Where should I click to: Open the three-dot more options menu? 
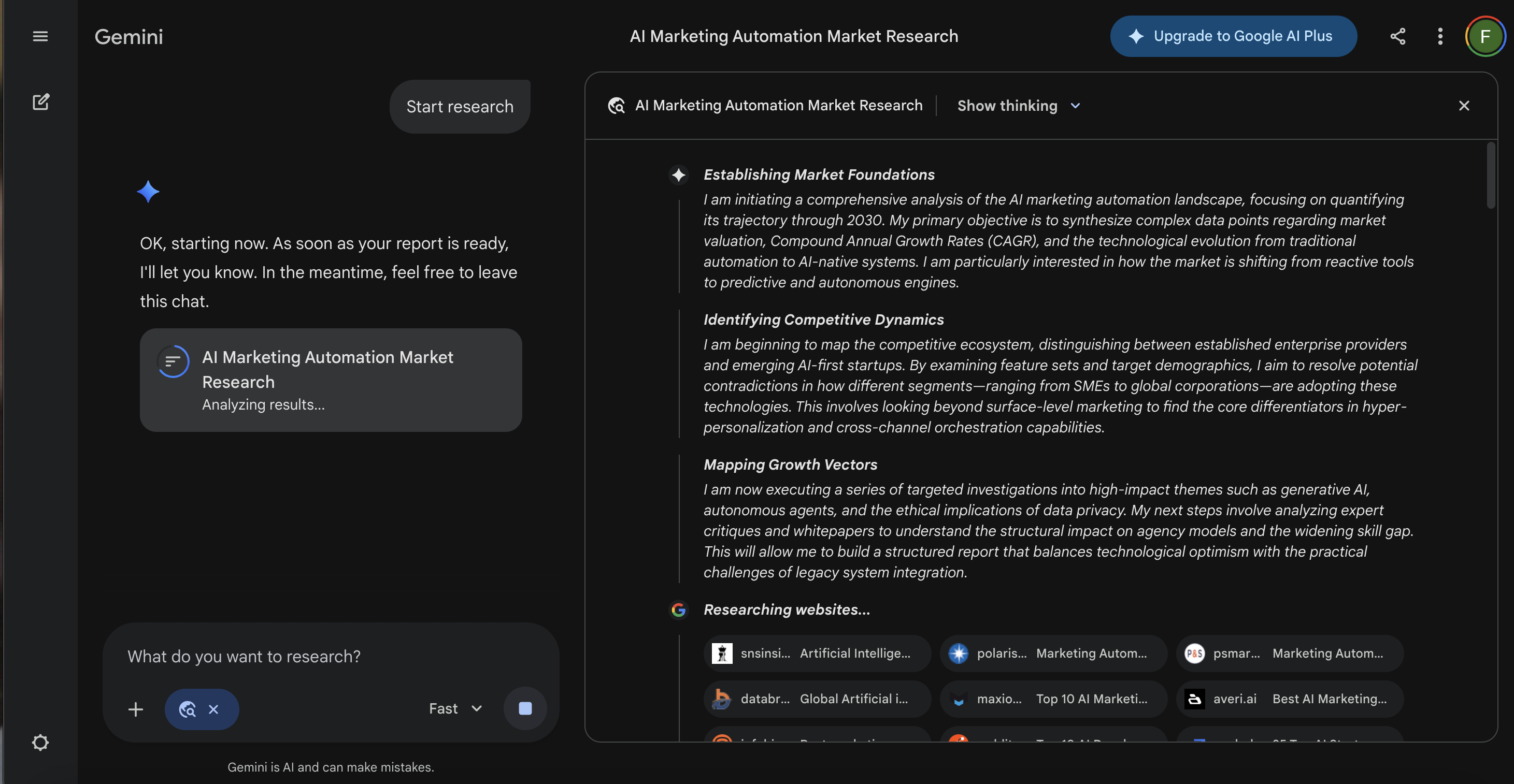1440,36
